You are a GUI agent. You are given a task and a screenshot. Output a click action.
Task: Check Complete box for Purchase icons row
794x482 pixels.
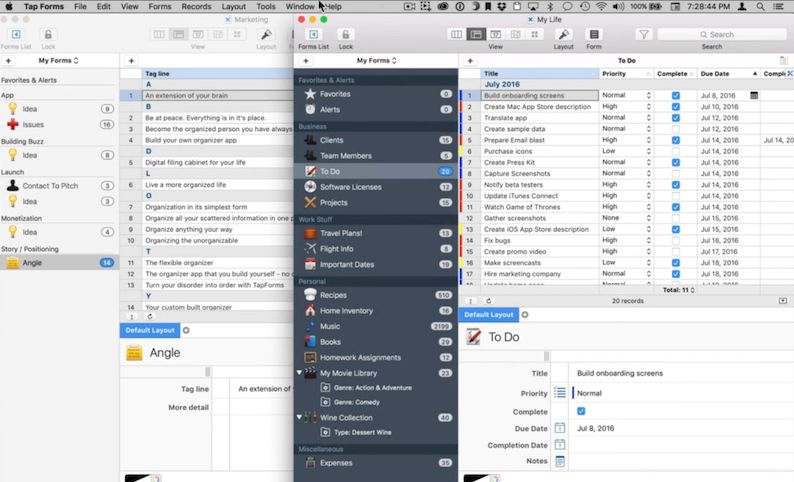click(x=676, y=151)
